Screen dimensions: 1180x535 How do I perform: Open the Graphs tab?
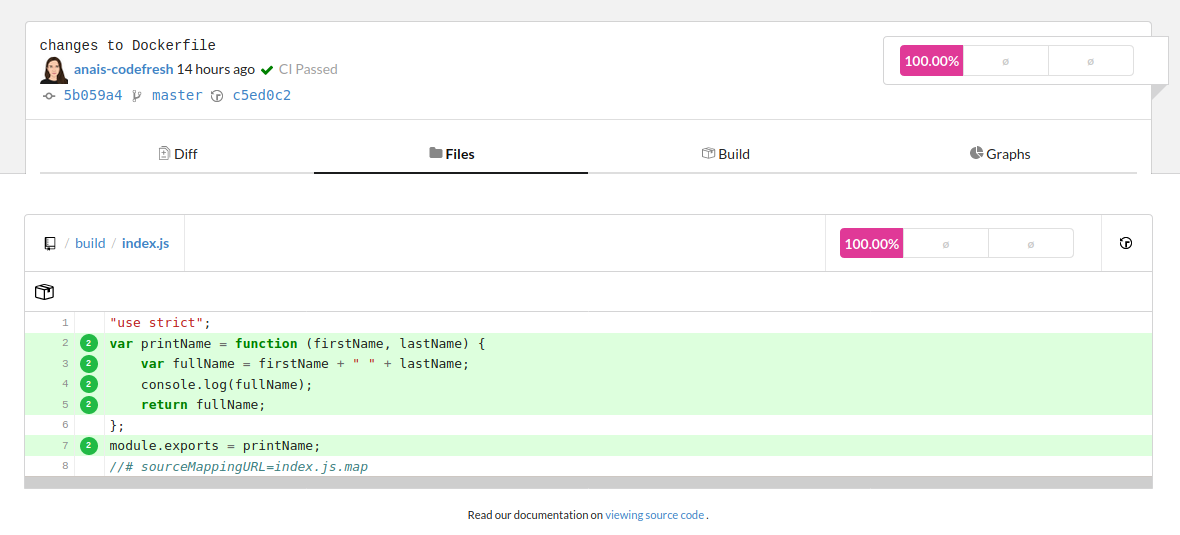click(x=999, y=154)
